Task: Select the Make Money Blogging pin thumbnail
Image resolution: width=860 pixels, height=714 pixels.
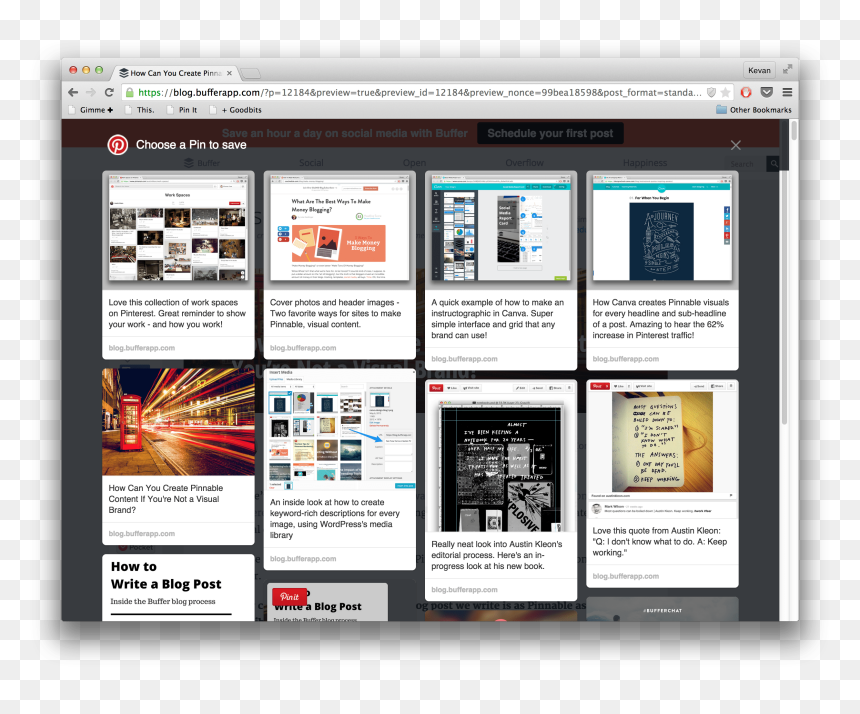Action: point(340,230)
